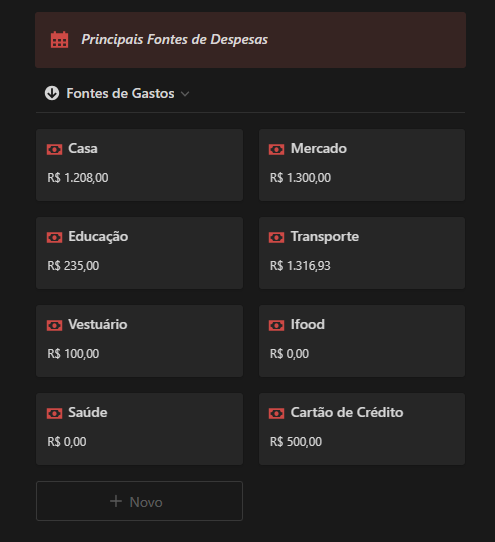Expand the chevron next to Fontes de Gastos

click(185, 94)
